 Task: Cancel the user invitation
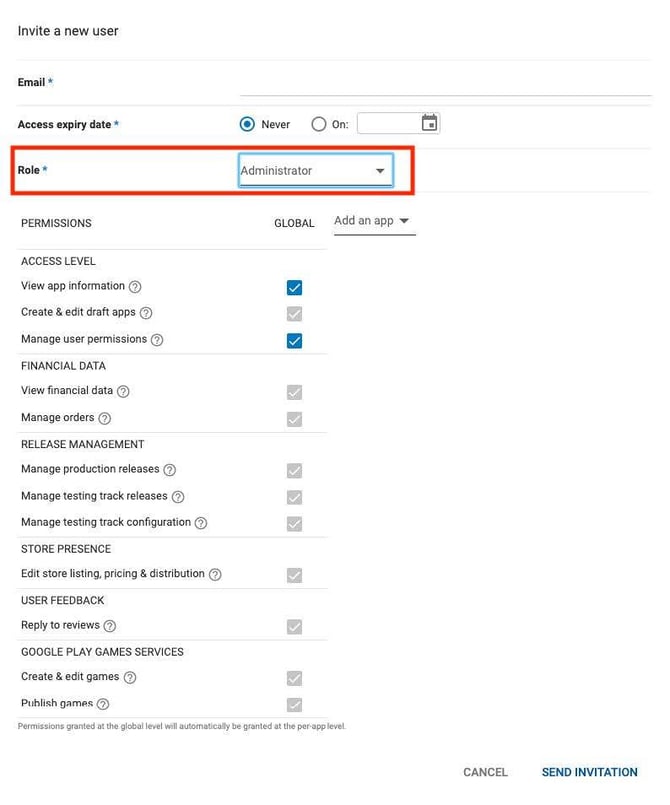[x=484, y=772]
